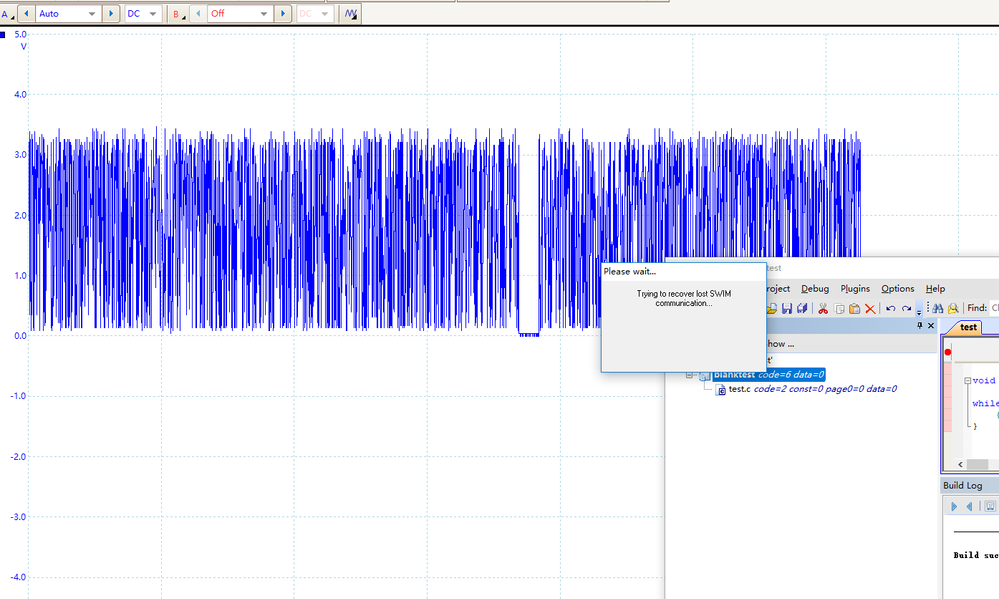Click the Paste clipboard icon
The width and height of the screenshot is (999, 599).
854,308
